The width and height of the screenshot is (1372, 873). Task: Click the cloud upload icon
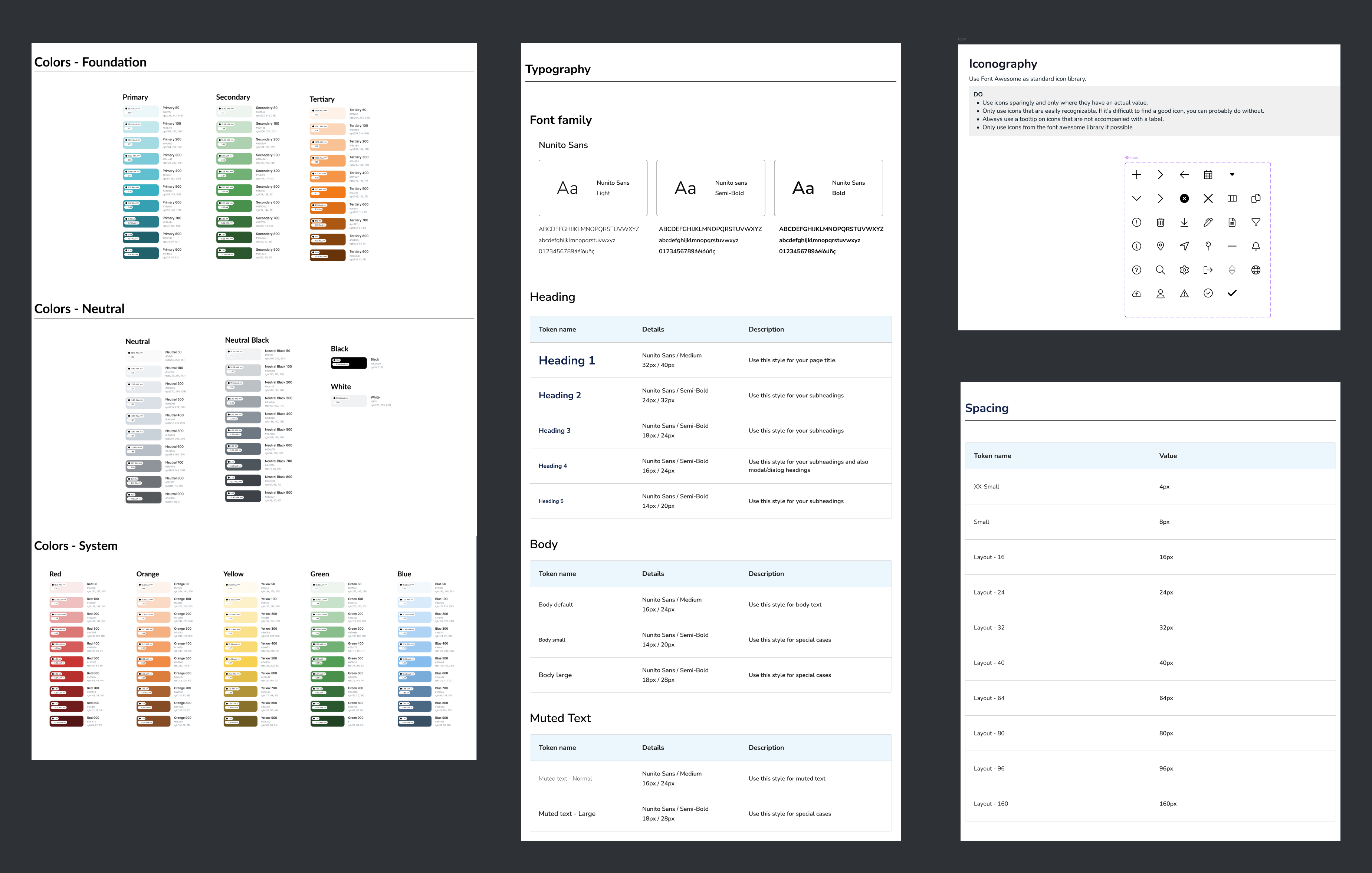[x=1137, y=294]
